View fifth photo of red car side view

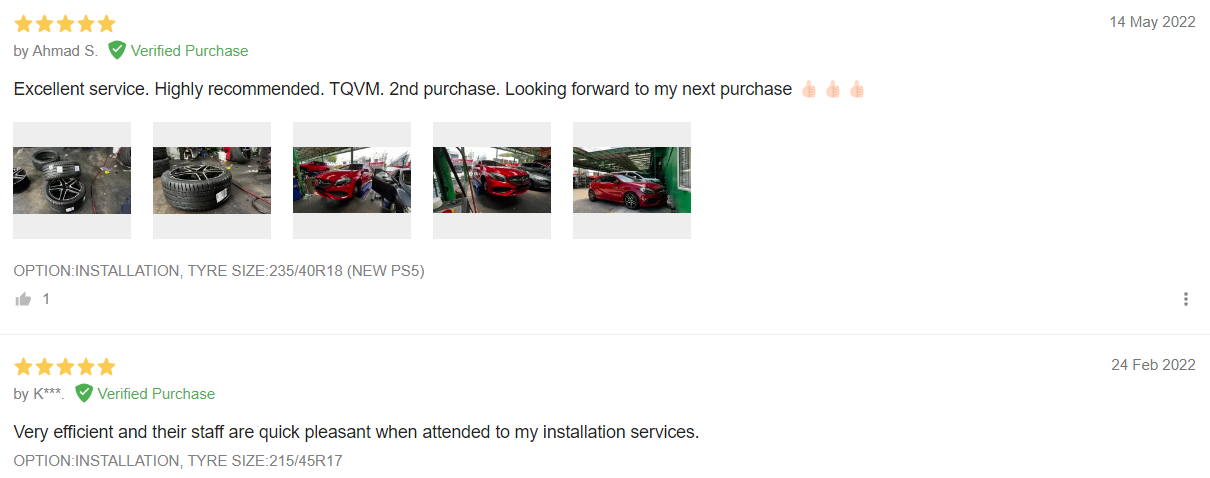pos(632,180)
